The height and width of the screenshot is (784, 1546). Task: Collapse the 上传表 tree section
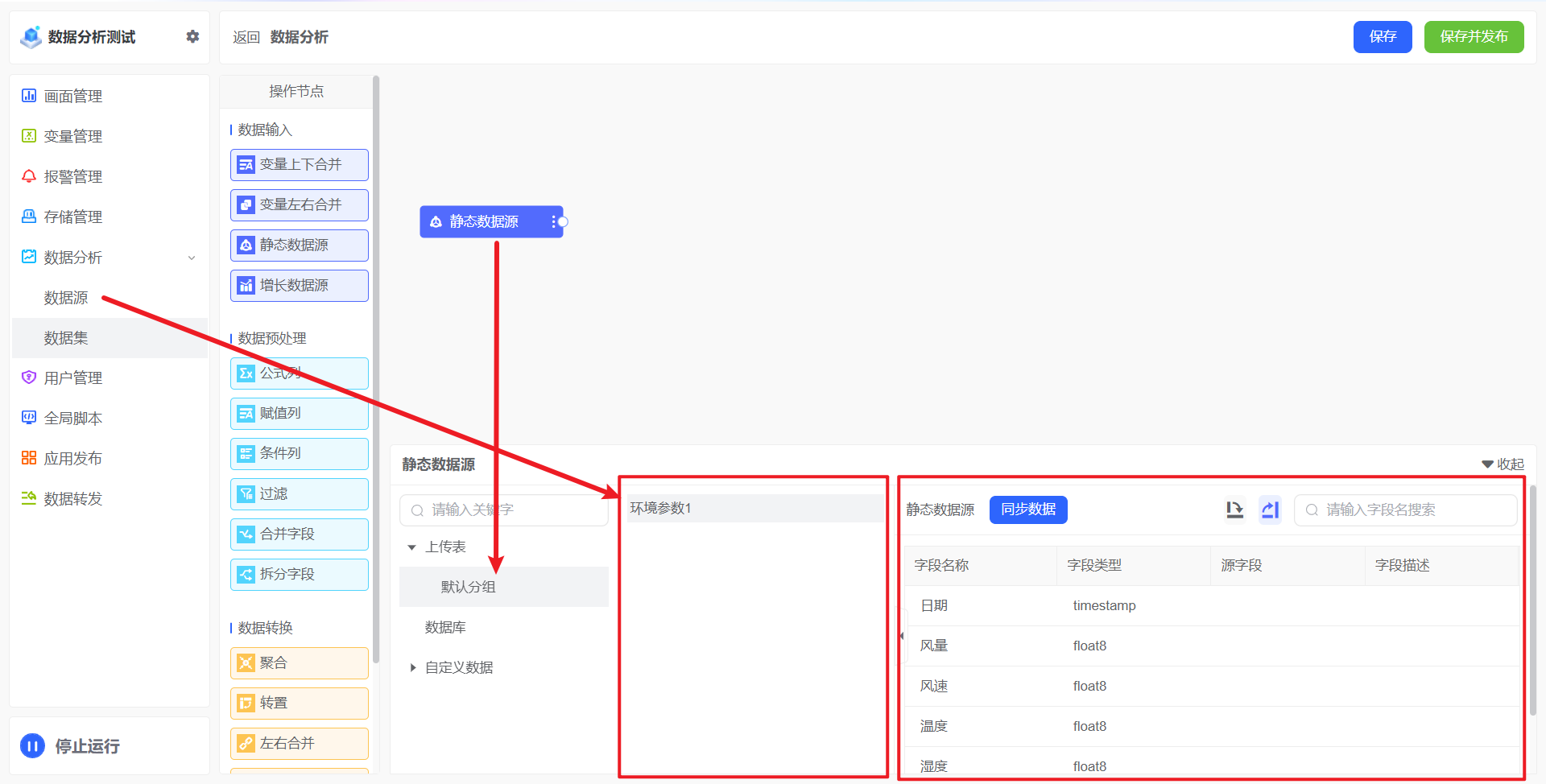tap(413, 547)
